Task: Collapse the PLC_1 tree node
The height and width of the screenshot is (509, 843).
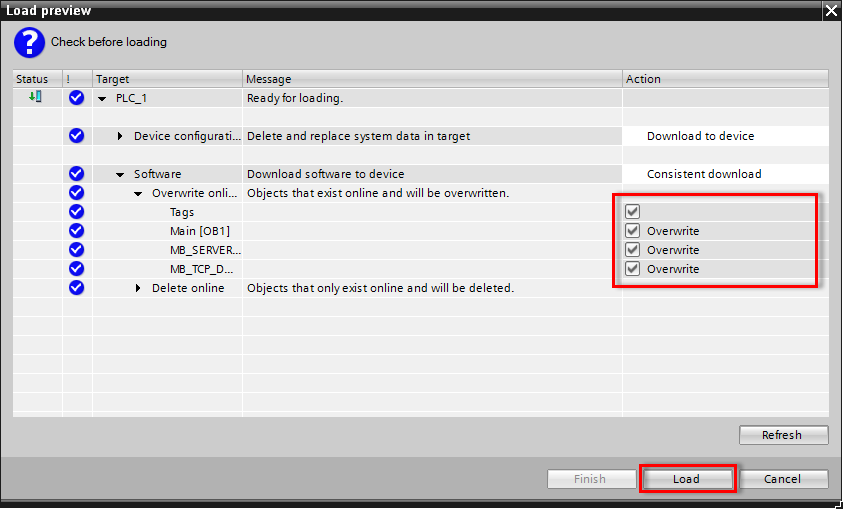Action: click(x=102, y=99)
